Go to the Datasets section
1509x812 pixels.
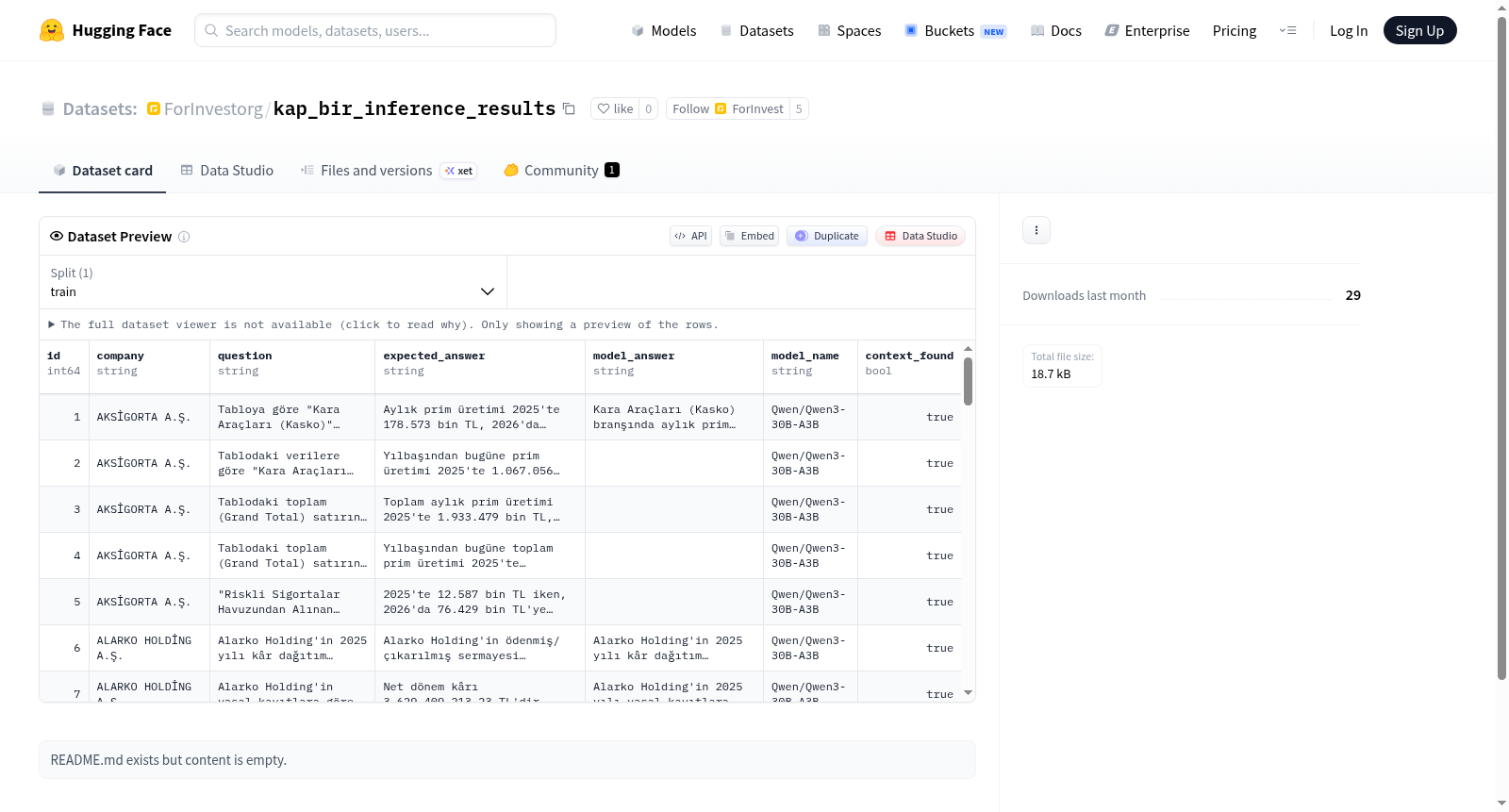click(x=756, y=30)
